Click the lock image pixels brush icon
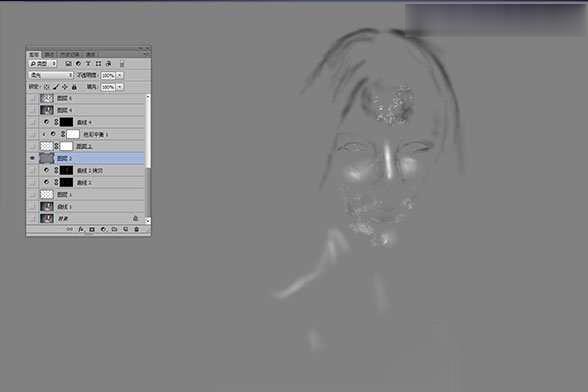588x392 pixels. pos(56,87)
